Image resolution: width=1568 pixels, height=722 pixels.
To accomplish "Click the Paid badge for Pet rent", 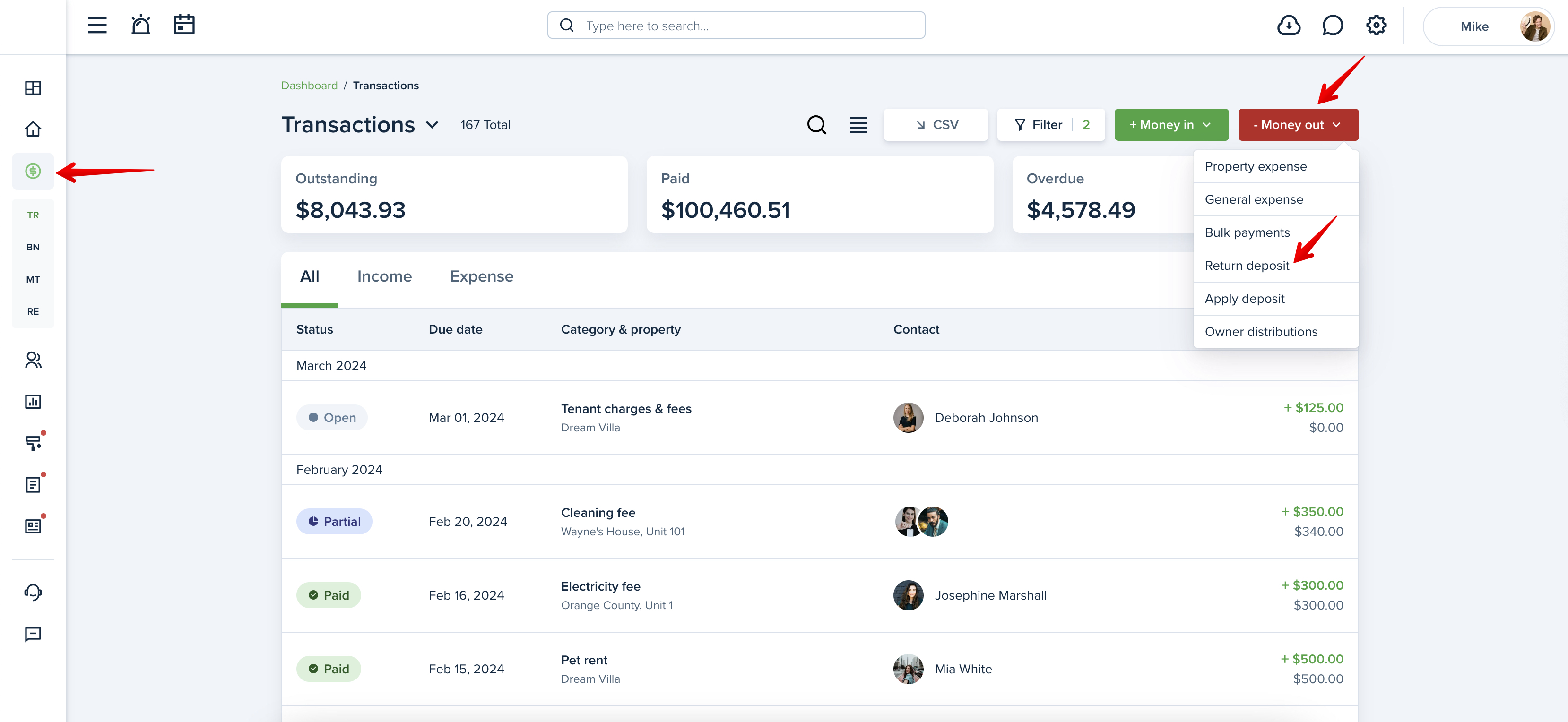I will [x=328, y=669].
